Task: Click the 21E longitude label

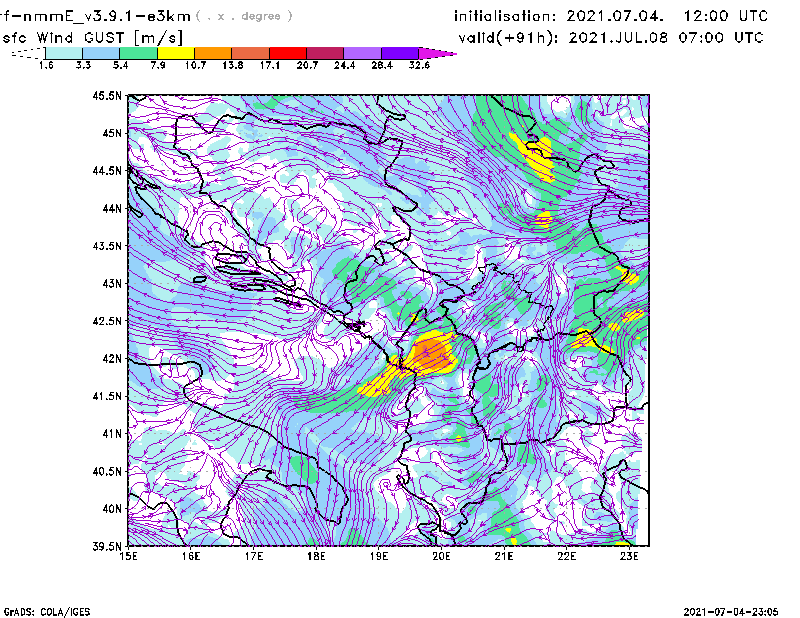Action: click(x=504, y=556)
